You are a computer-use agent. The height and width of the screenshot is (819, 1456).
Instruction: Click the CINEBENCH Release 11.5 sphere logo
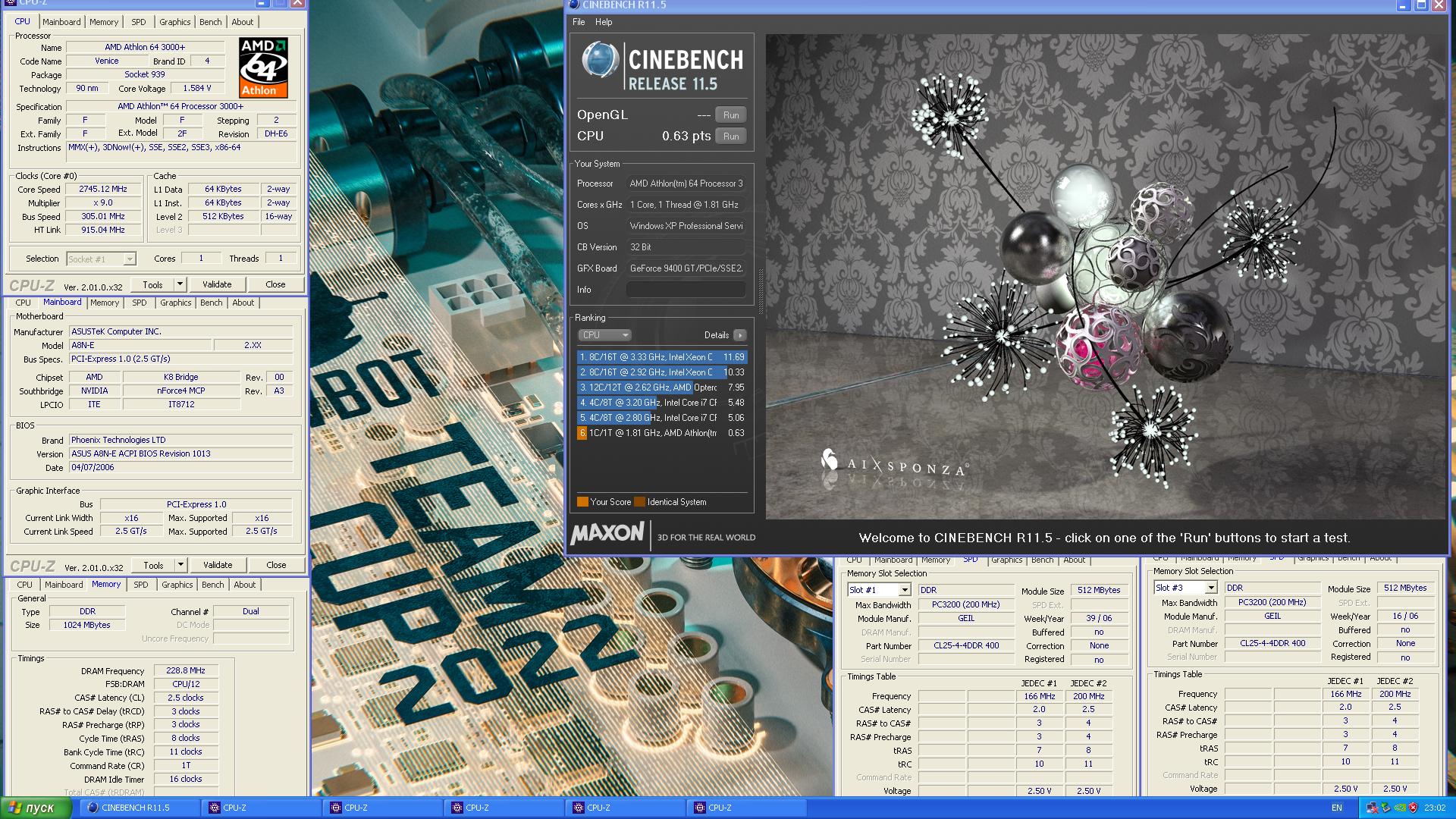point(601,61)
